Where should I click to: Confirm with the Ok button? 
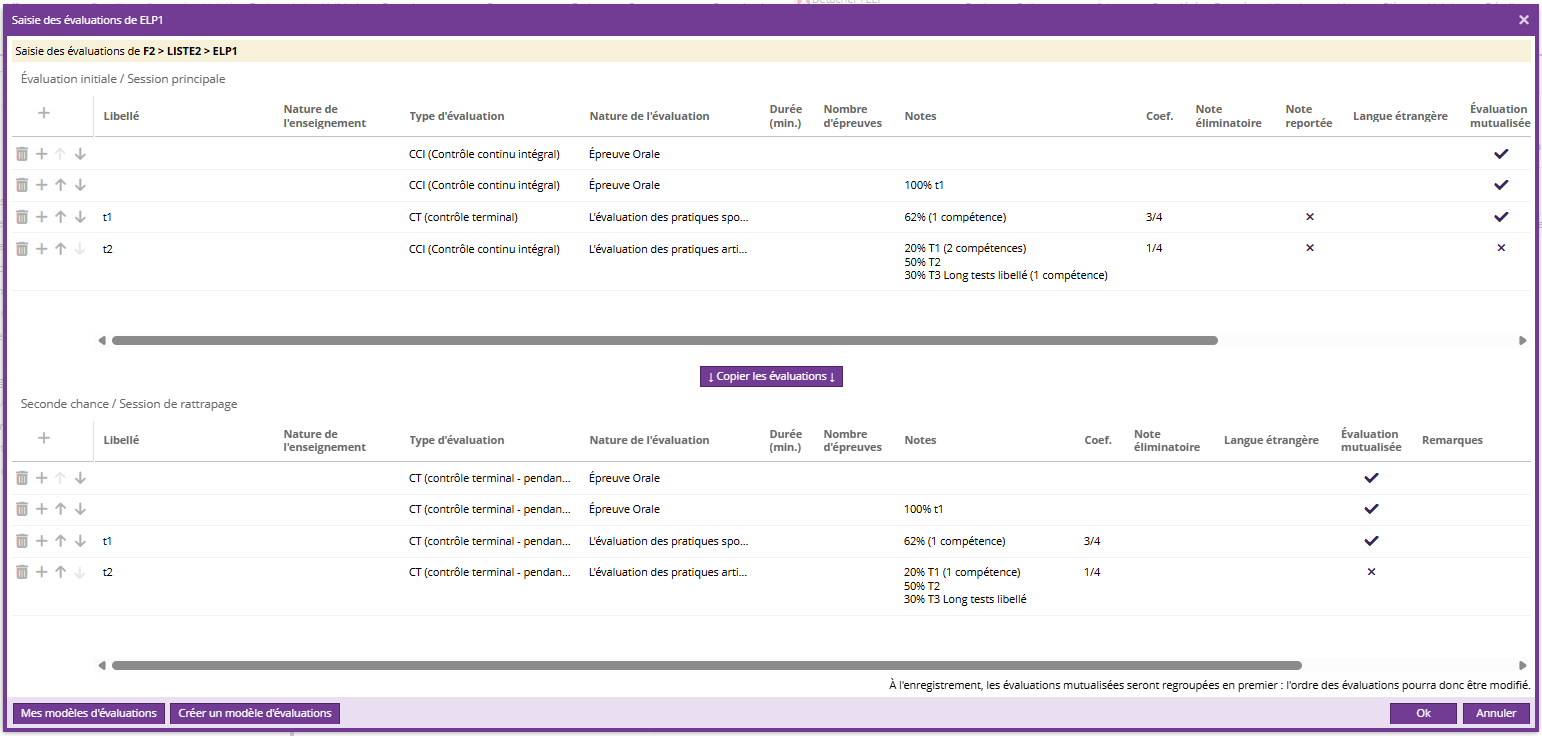[x=1423, y=713]
